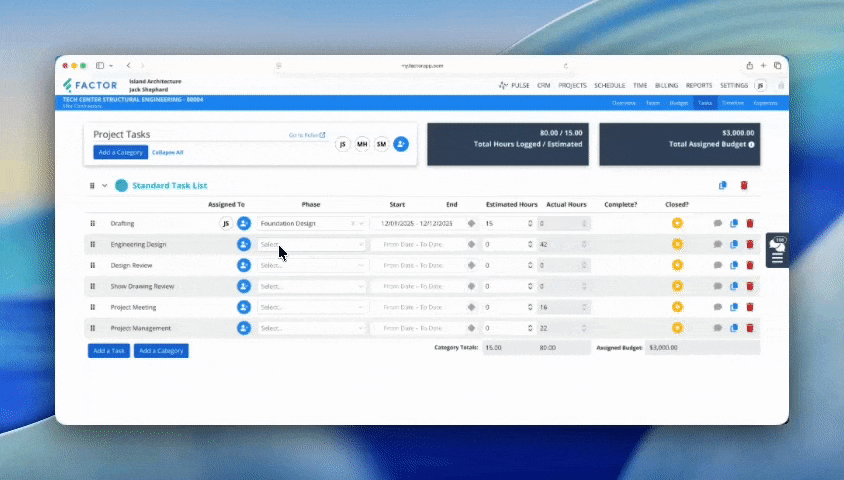844x480 pixels.
Task: Toggle closed status for Project Management
Action: point(677,328)
